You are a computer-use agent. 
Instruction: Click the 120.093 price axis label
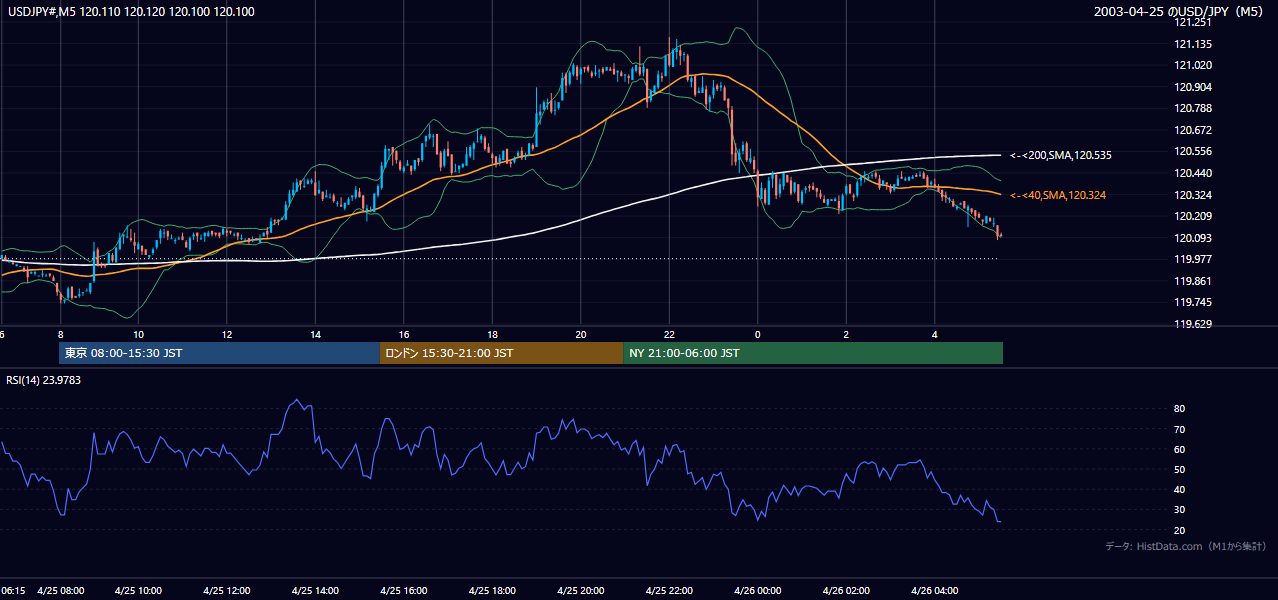1193,238
